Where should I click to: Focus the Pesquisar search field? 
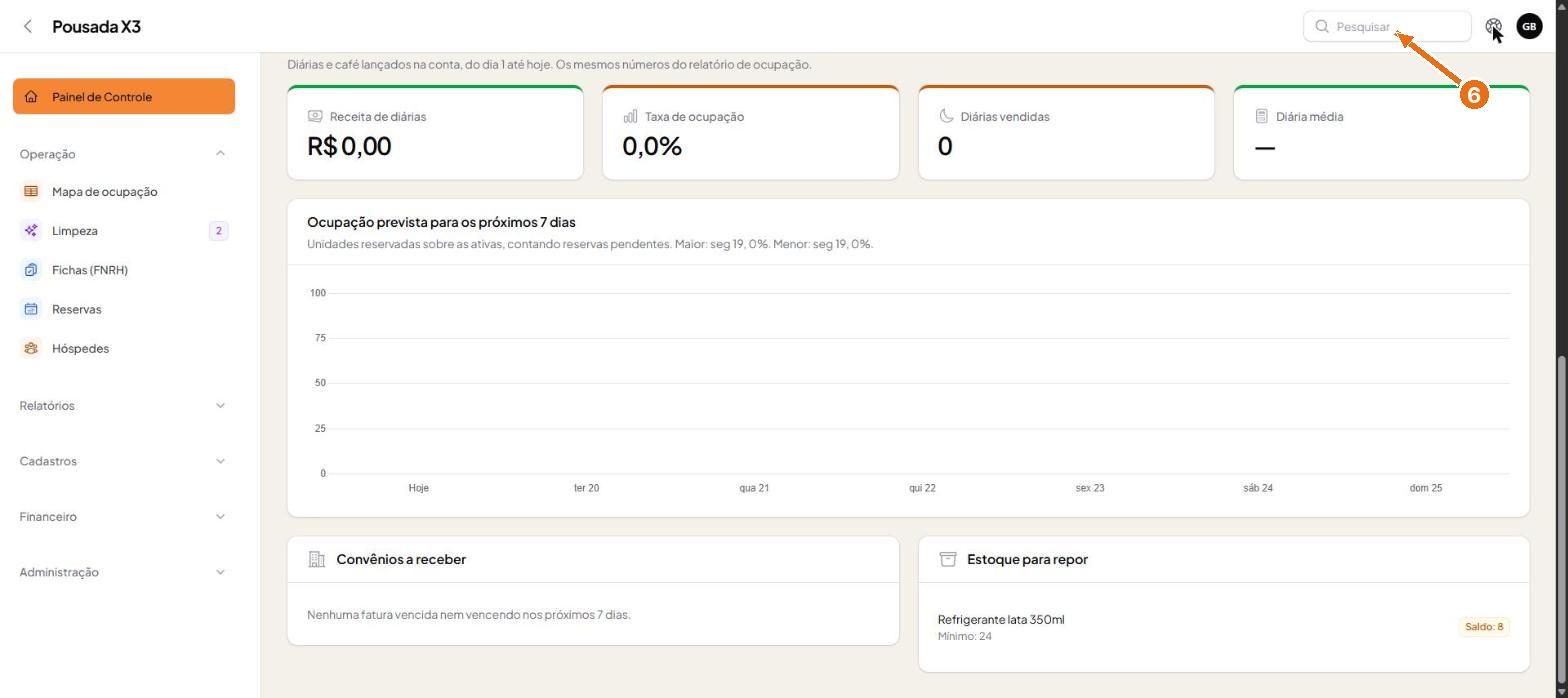click(1387, 27)
